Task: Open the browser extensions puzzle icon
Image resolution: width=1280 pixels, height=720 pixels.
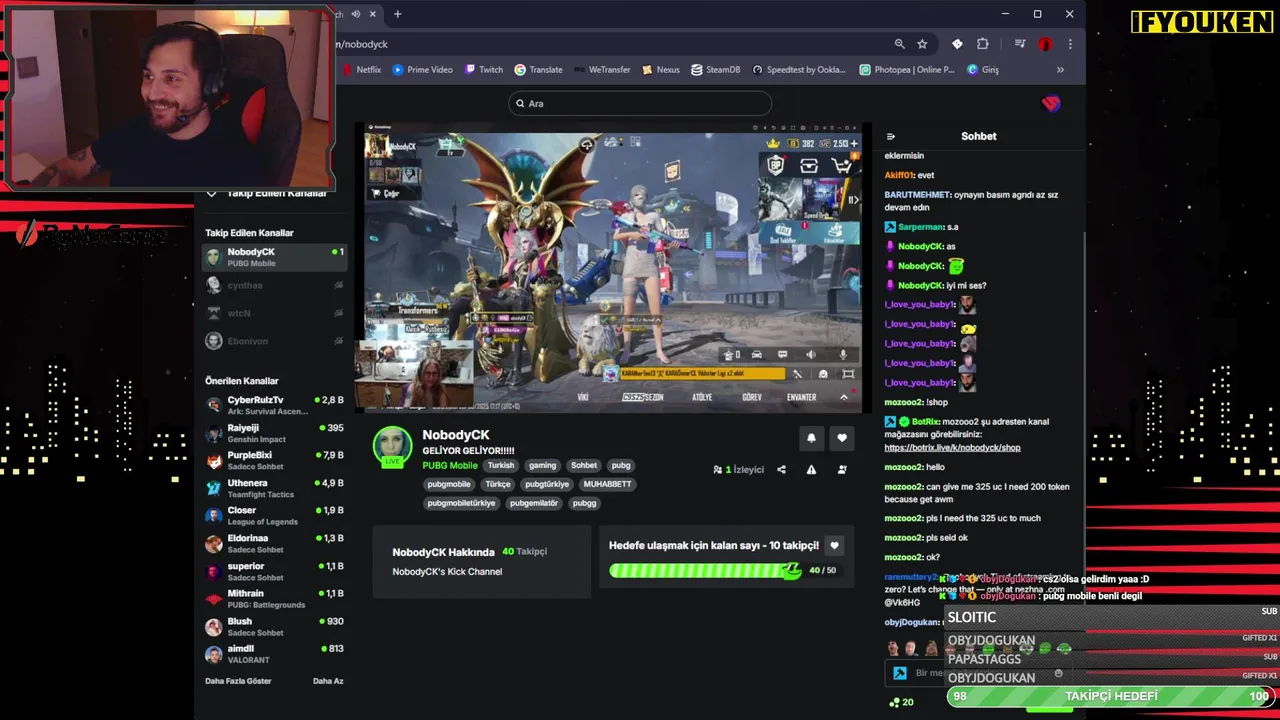Action: click(983, 44)
